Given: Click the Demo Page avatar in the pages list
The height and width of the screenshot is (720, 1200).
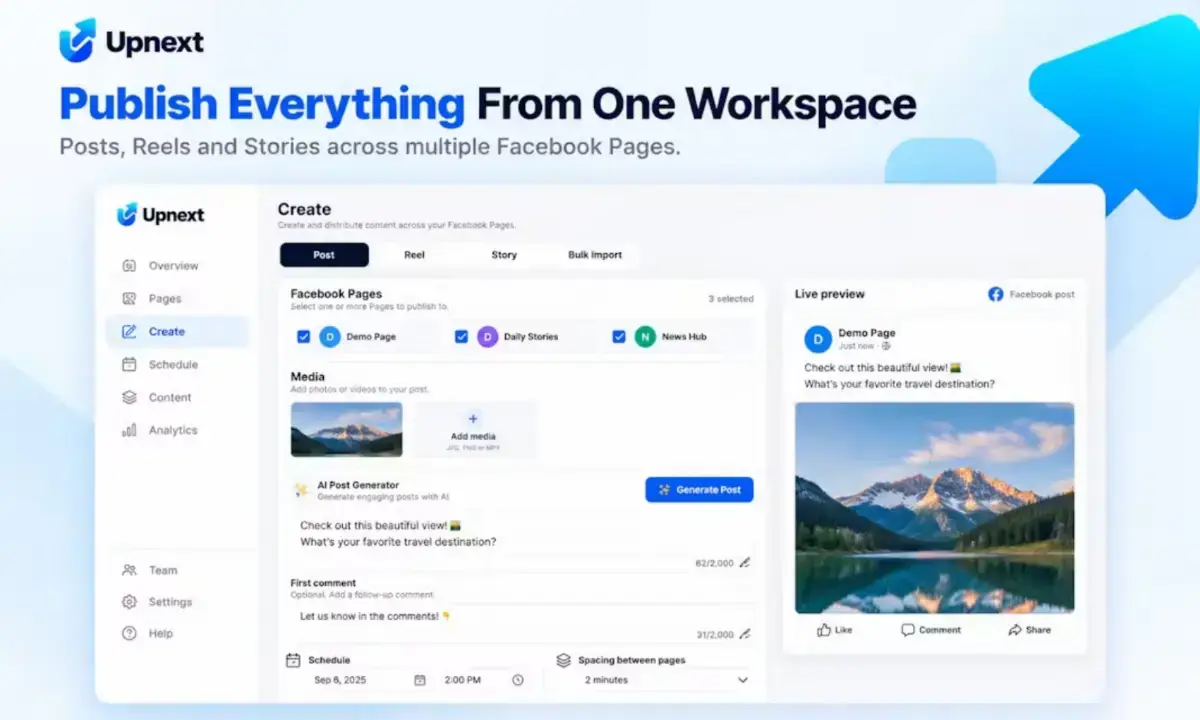Looking at the screenshot, I should [330, 337].
